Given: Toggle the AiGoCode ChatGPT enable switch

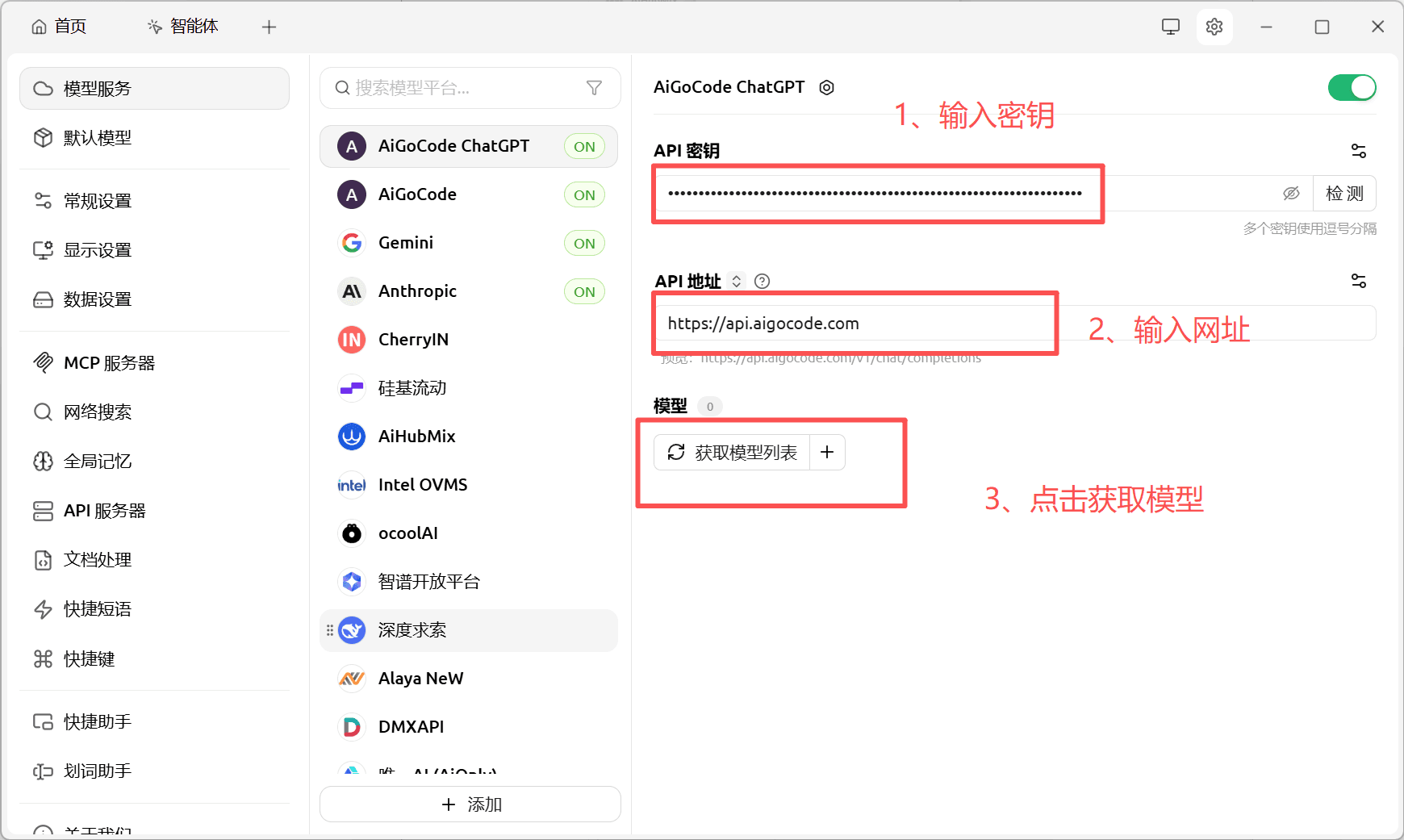Looking at the screenshot, I should tap(1352, 87).
